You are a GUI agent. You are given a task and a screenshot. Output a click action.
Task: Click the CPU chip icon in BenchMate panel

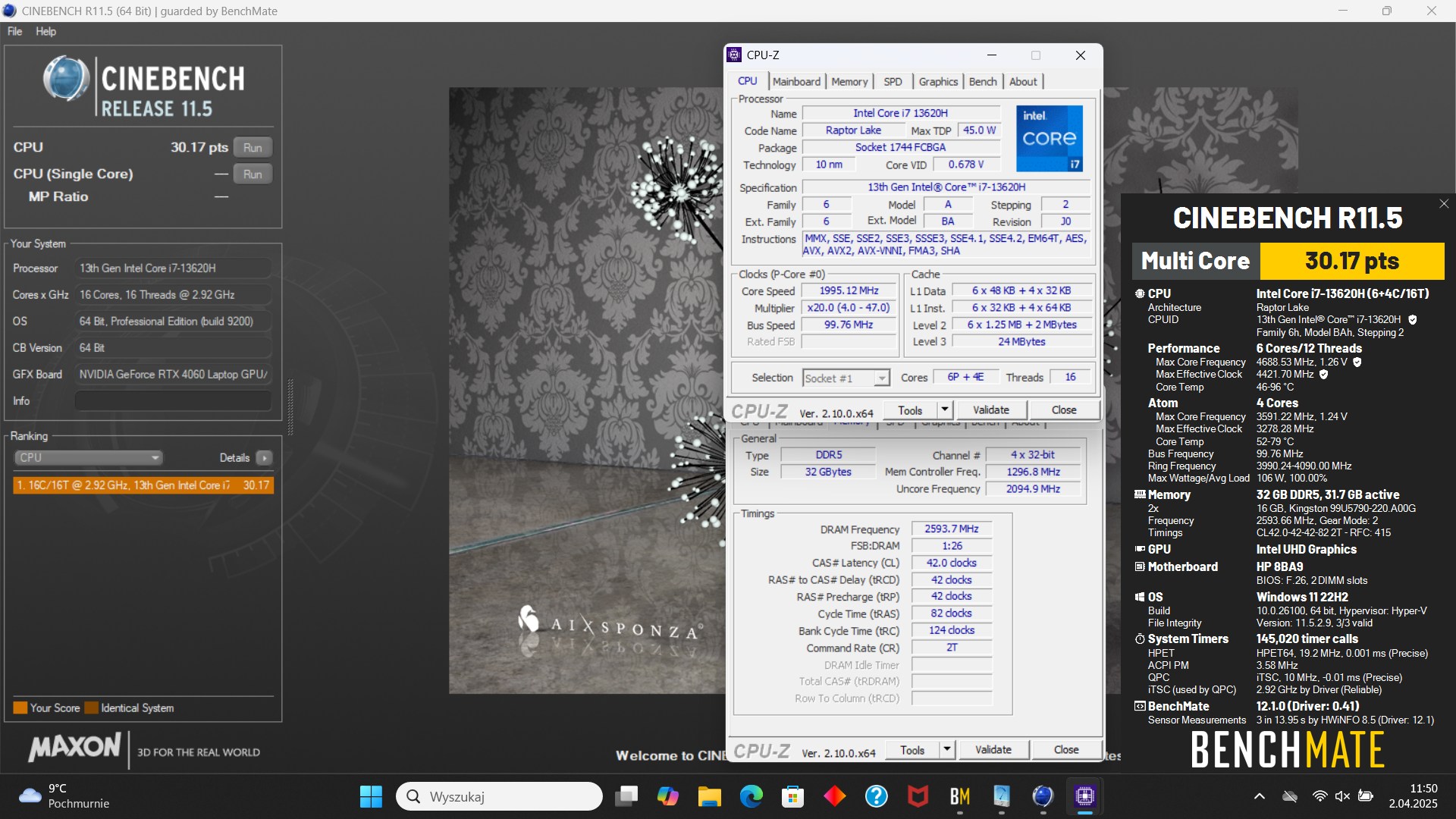(x=1139, y=293)
